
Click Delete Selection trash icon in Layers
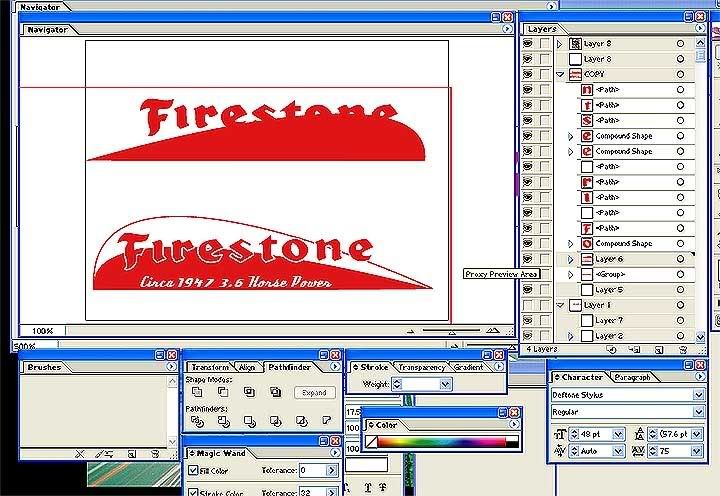click(683, 349)
